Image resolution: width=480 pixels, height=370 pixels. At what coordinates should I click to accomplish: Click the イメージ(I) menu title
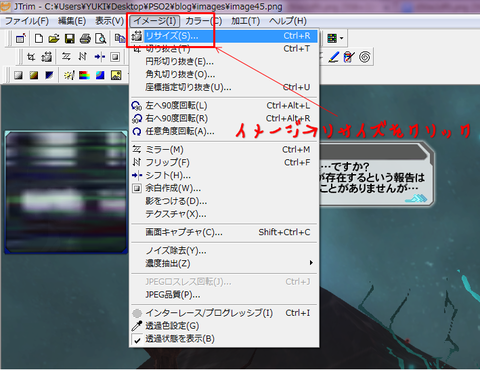click(155, 21)
